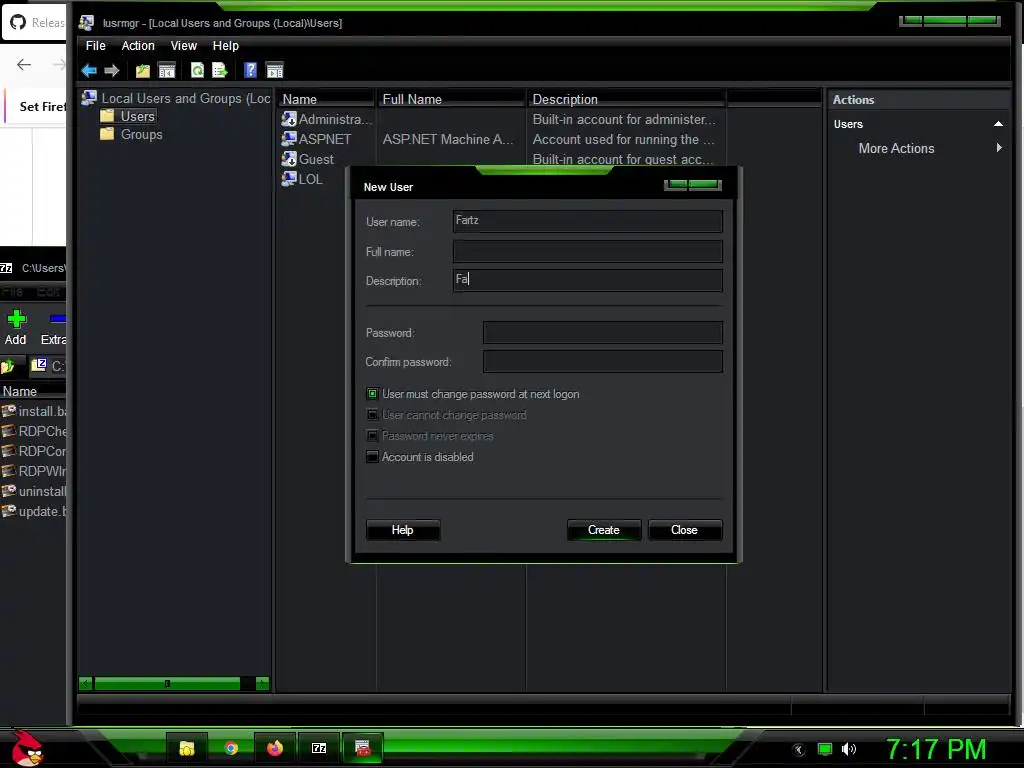Expand More Actions submenu arrow
This screenshot has width=1024, height=768.
pyautogui.click(x=999, y=148)
